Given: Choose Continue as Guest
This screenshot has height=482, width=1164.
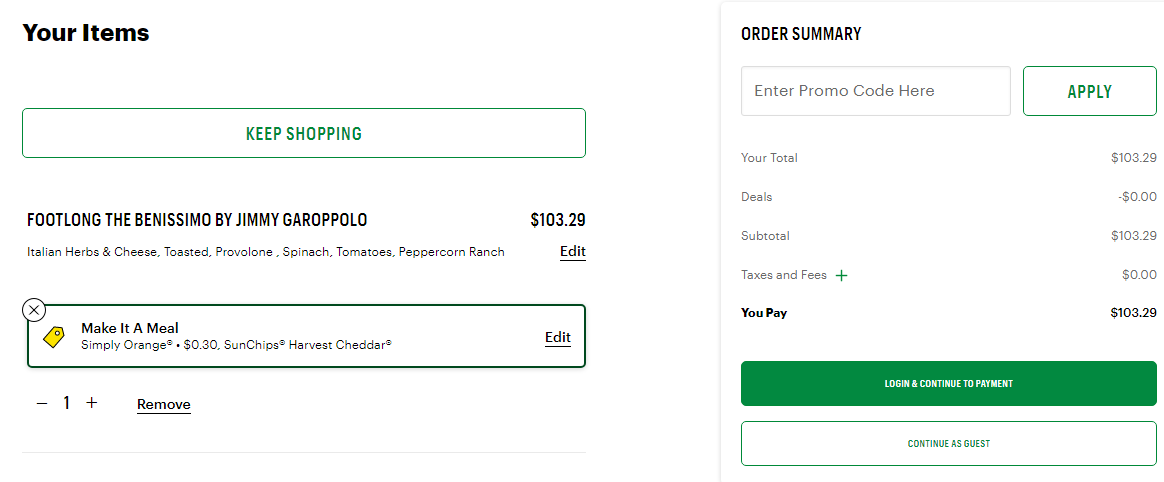Looking at the screenshot, I should pyautogui.click(x=949, y=443).
